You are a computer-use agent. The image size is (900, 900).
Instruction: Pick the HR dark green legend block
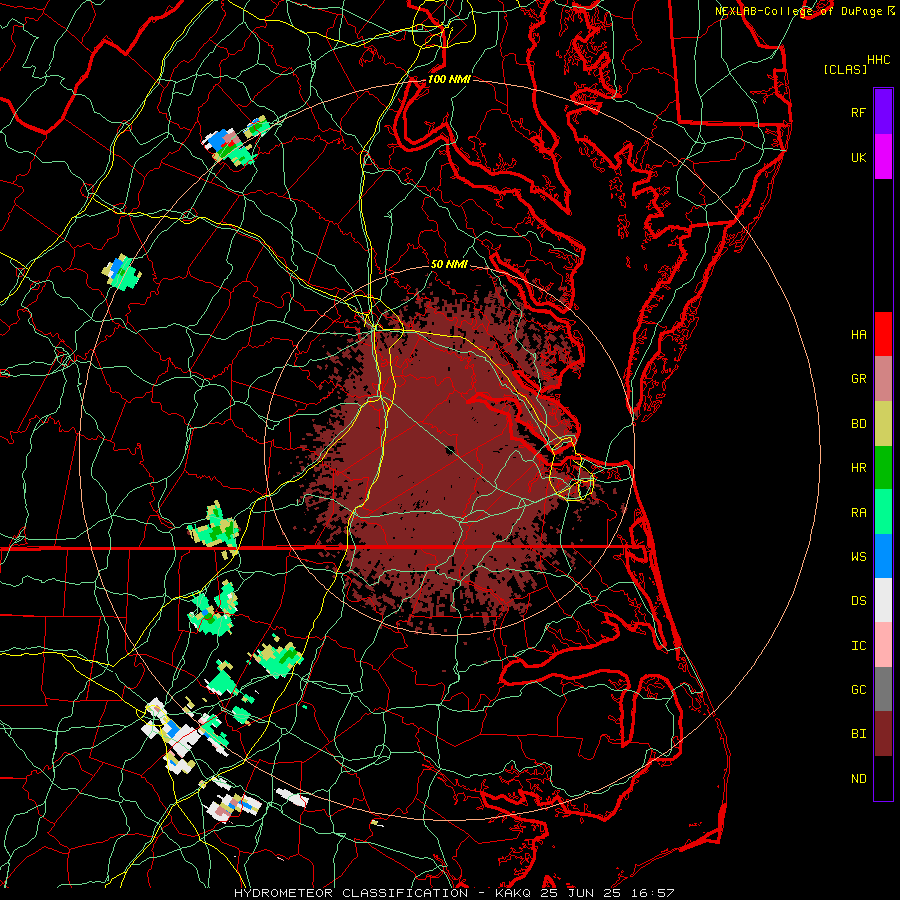883,467
